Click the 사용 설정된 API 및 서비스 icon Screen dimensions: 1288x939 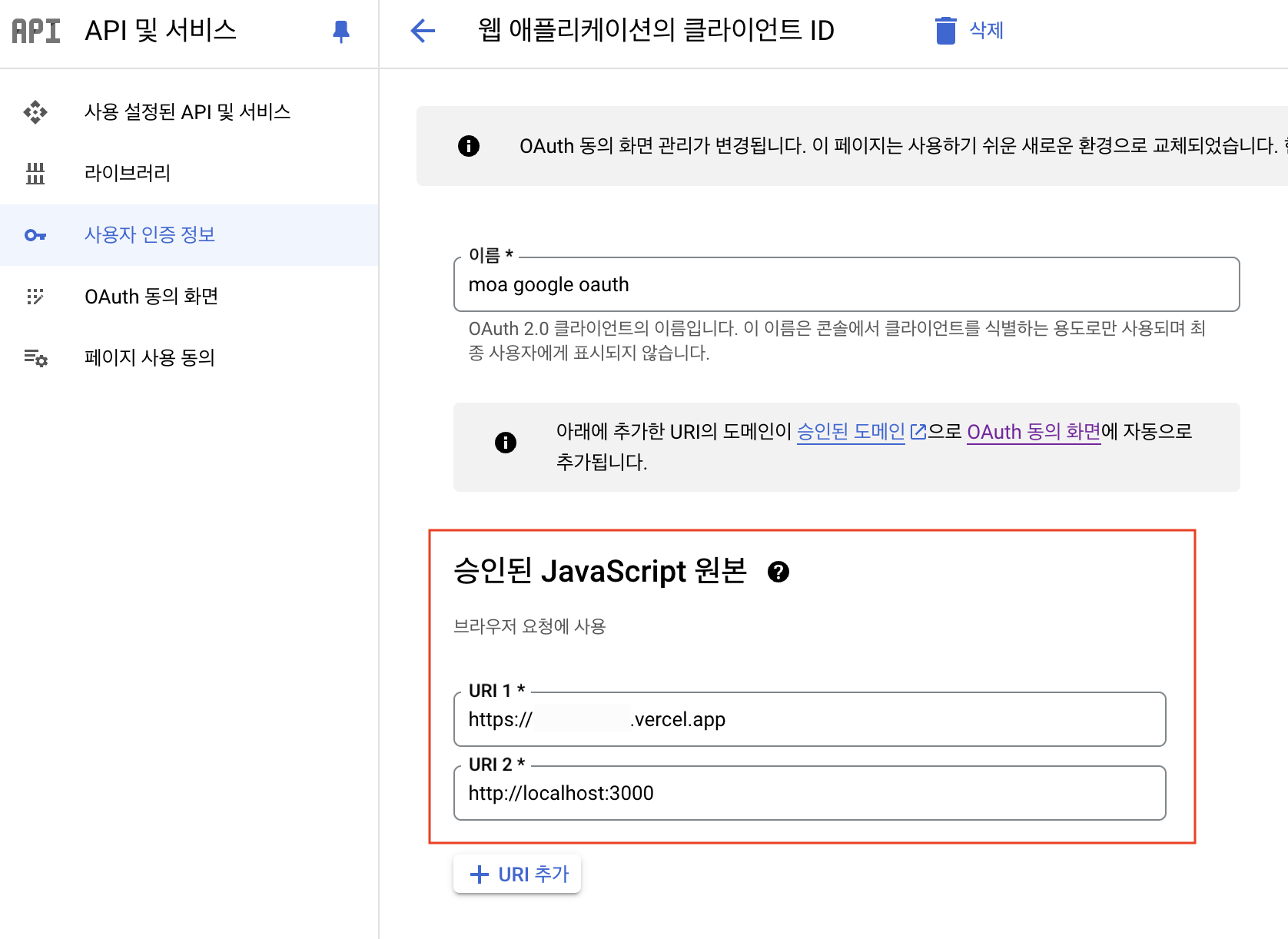tap(35, 112)
